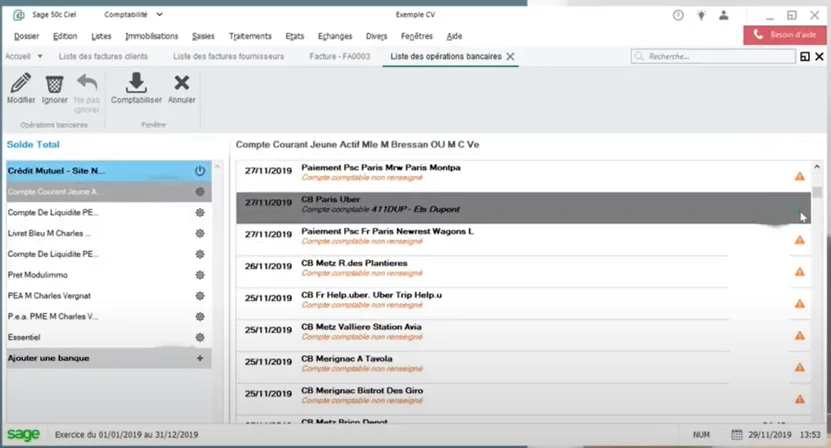The image size is (831, 448).
Task: Click warning icon for CB Merignac Bistrot Des Giro
Action: click(800, 399)
